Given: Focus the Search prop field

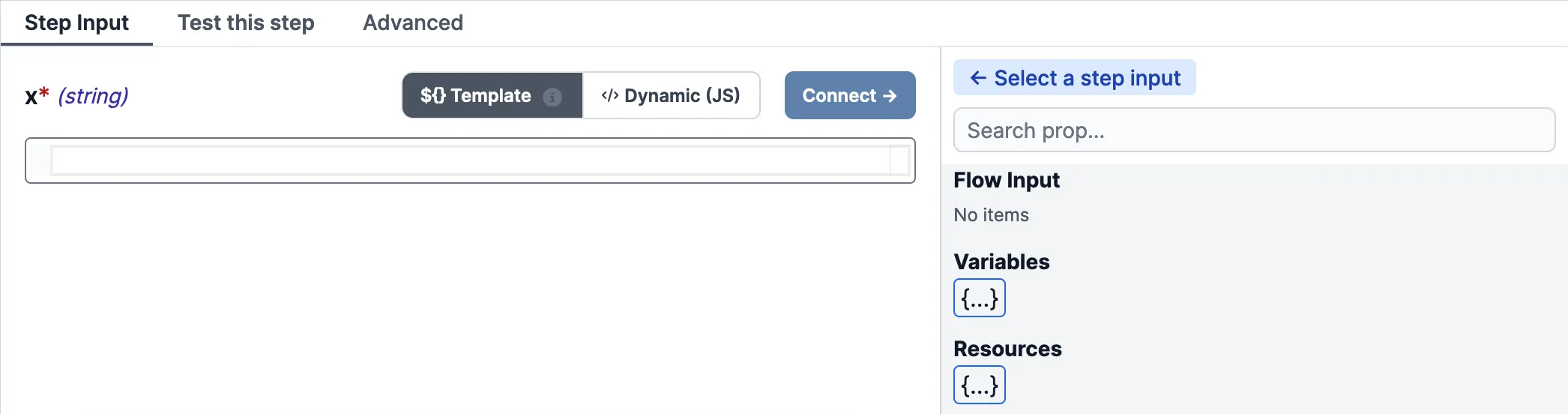Looking at the screenshot, I should tap(1253, 130).
